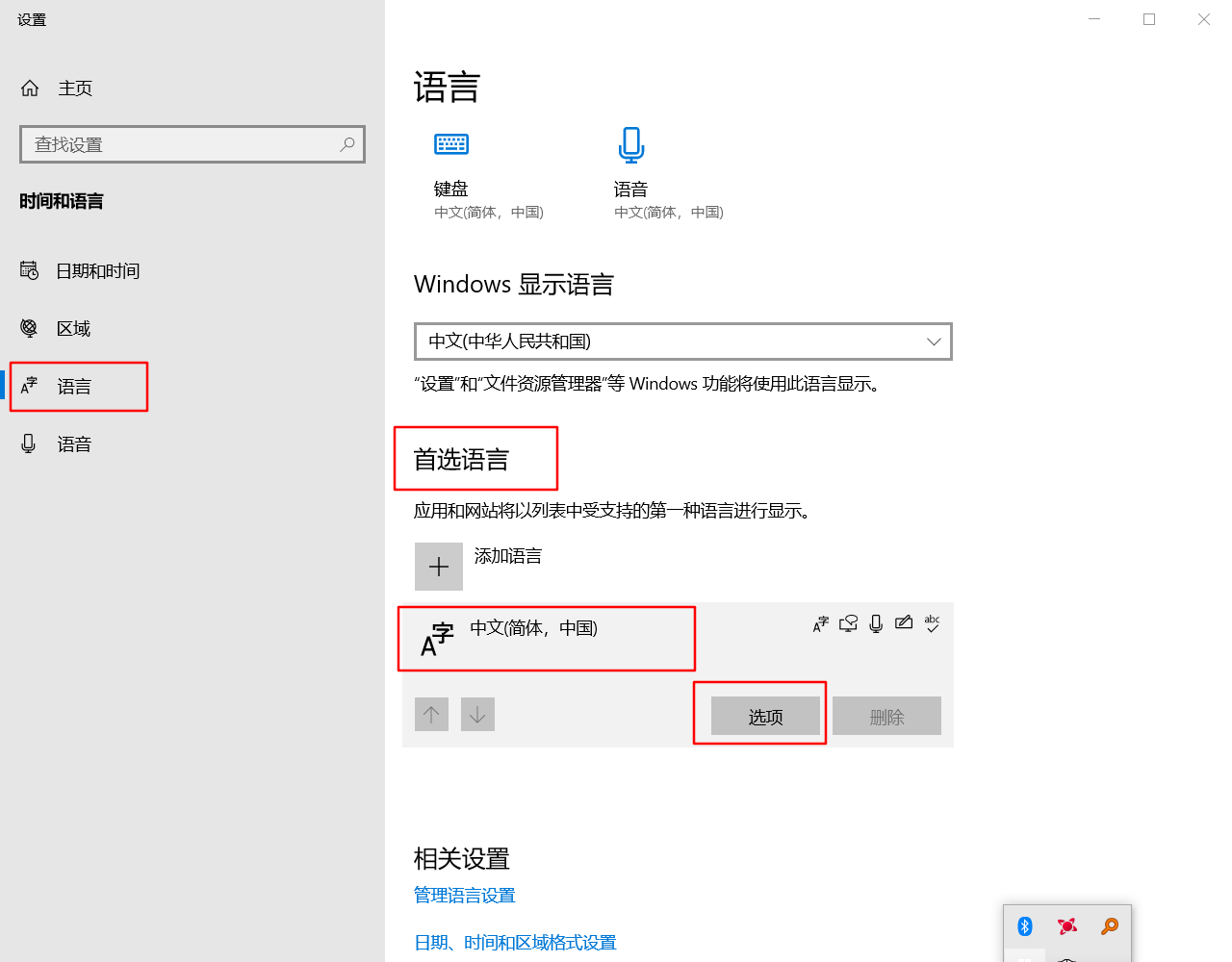
Task: Open 区域 settings in the sidebar
Action: (x=56, y=329)
